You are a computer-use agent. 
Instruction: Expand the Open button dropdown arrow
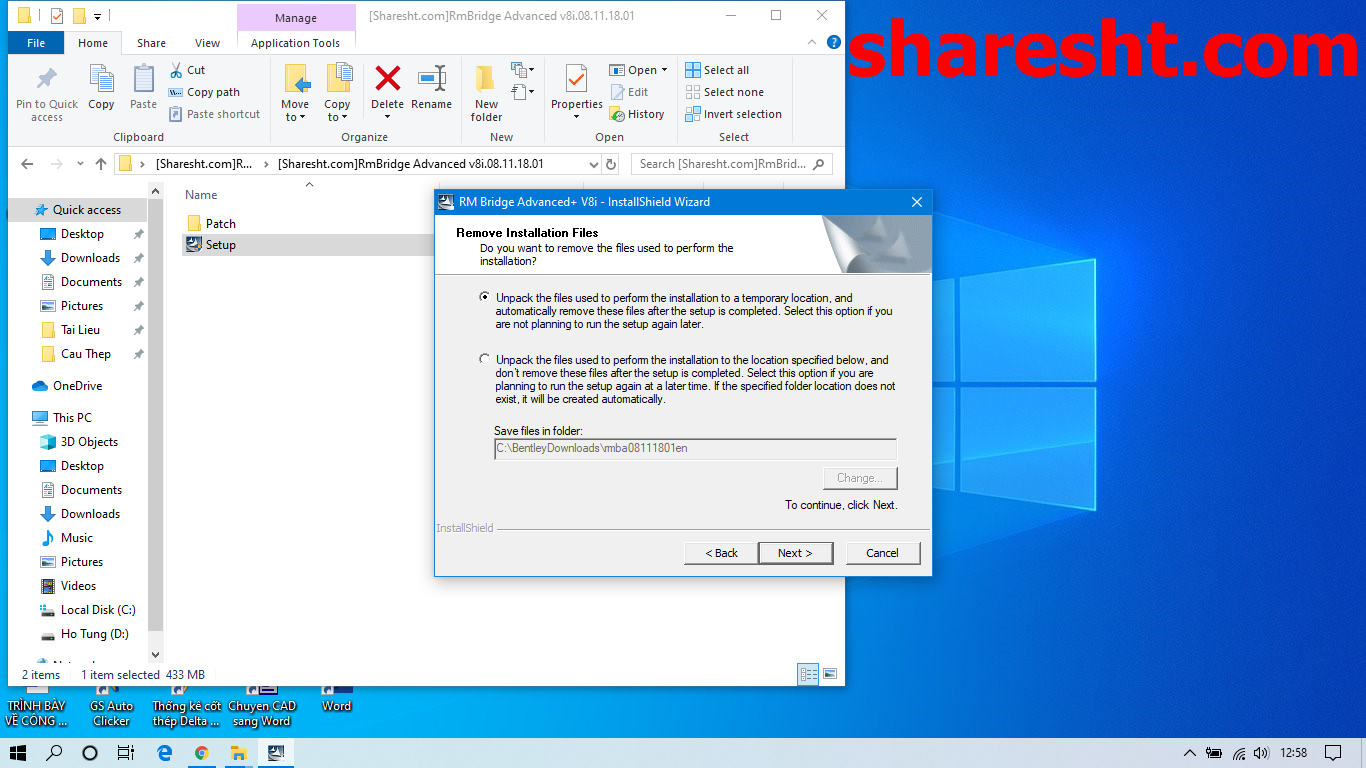(x=665, y=70)
